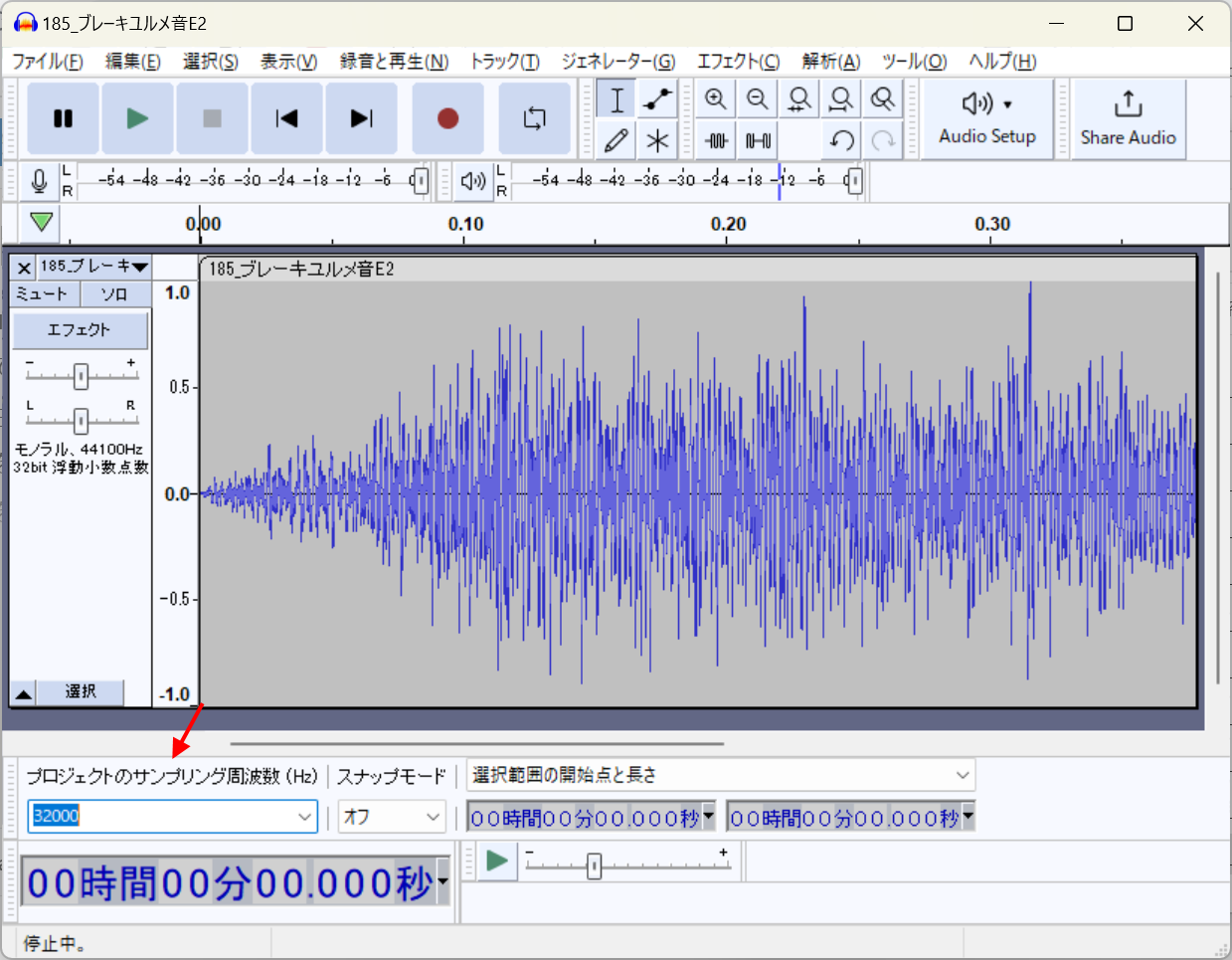Toggle the Loop button
The height and width of the screenshot is (960, 1232).
[x=534, y=118]
